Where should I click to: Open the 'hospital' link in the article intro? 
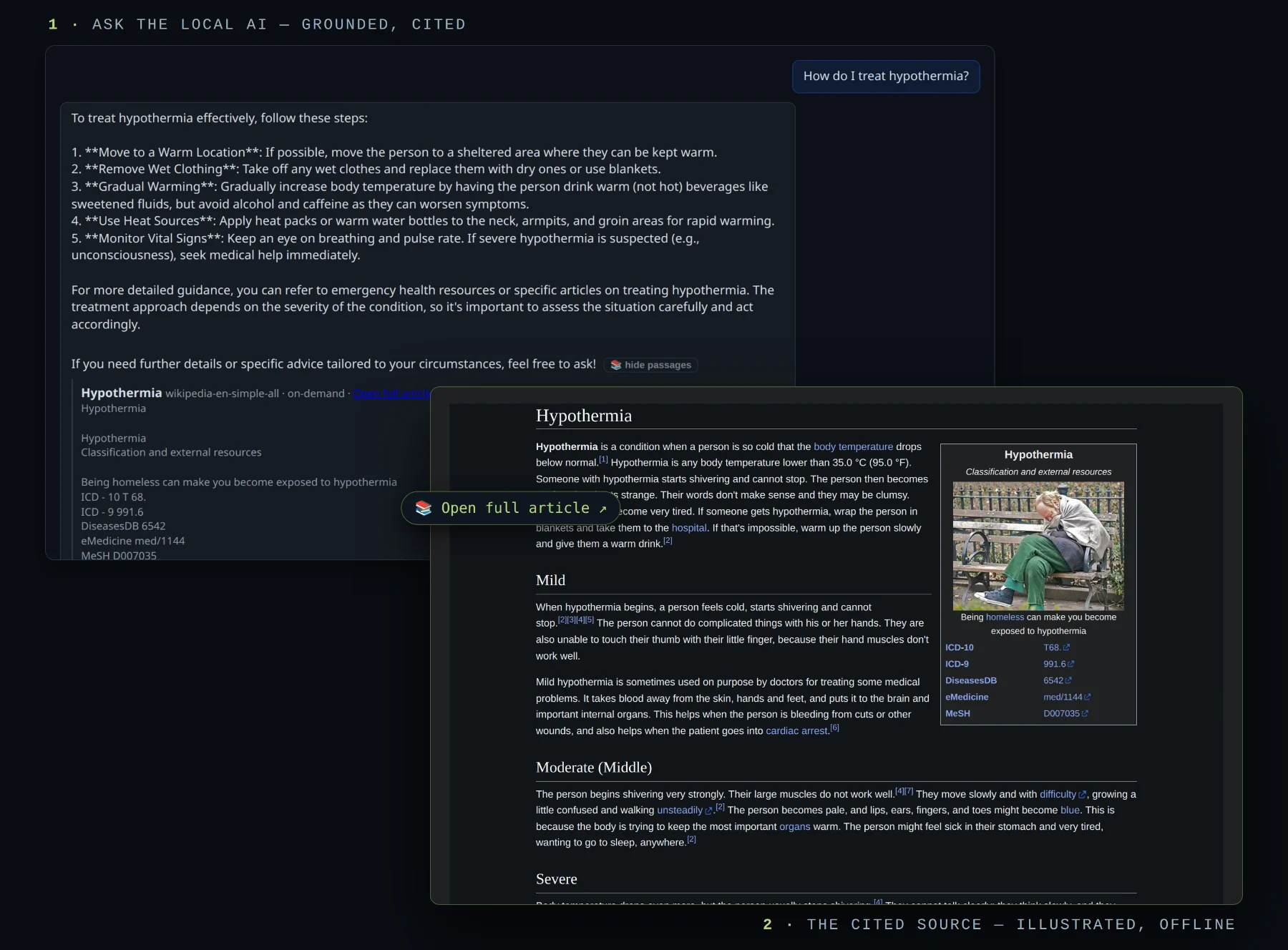tap(689, 528)
